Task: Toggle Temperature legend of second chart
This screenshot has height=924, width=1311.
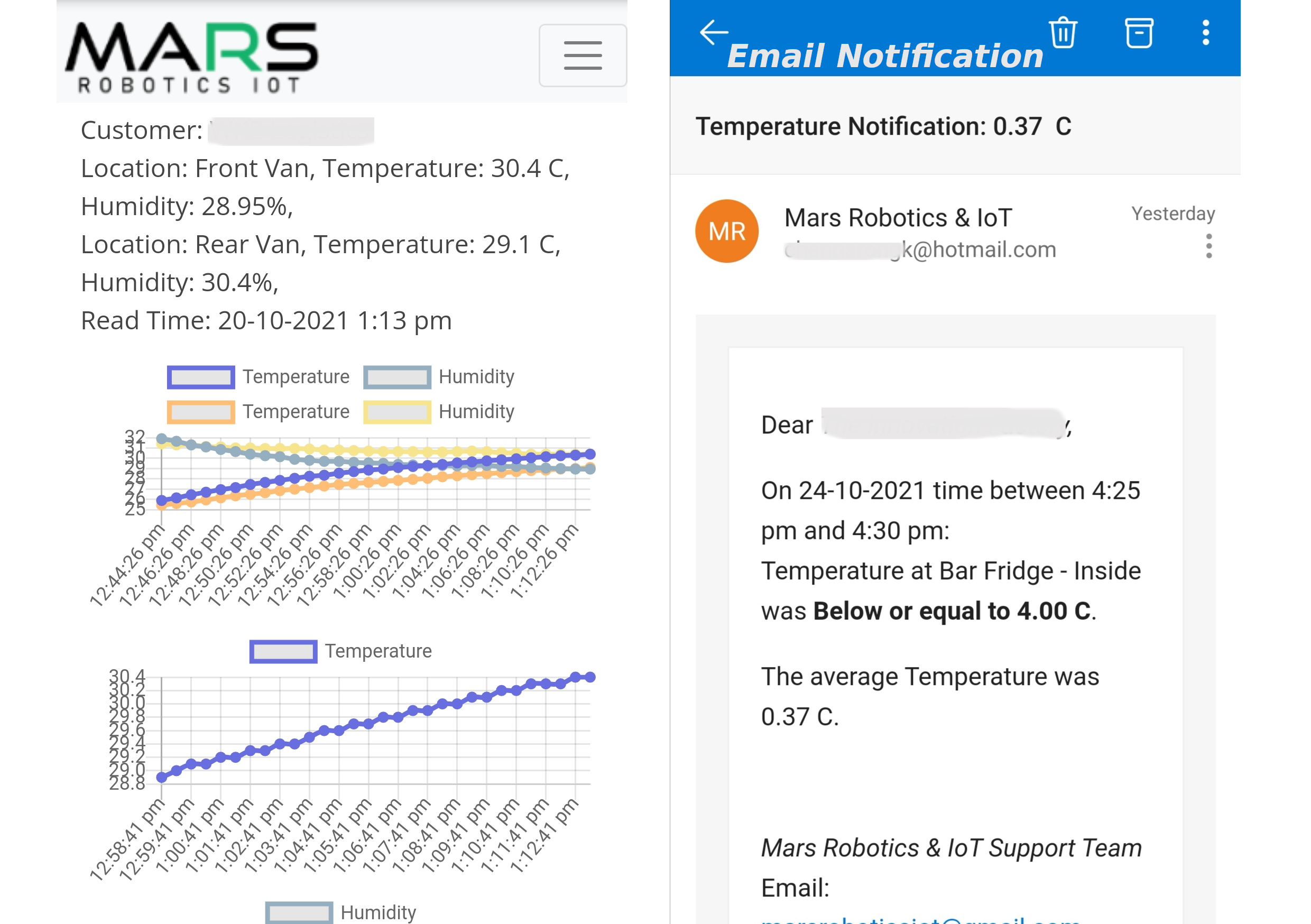Action: pyautogui.click(x=340, y=652)
